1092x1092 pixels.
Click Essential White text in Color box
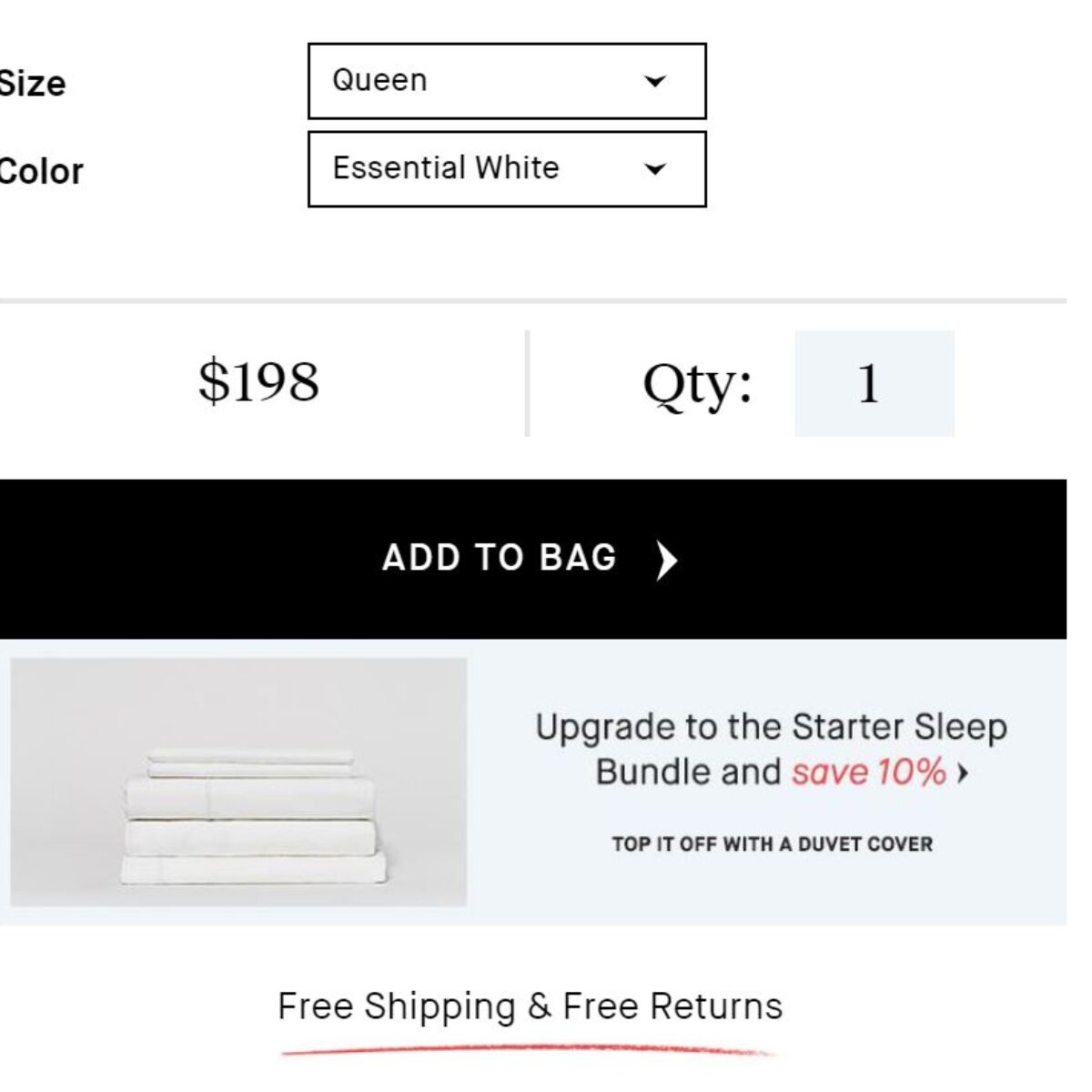coord(446,167)
